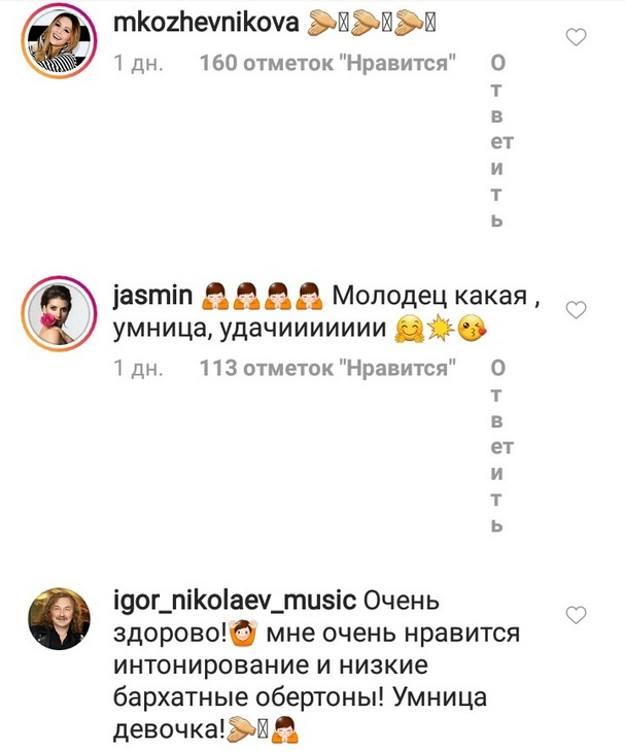Image resolution: width=625 pixels, height=752 pixels.
Task: Like the igor_nikolaev_music comment with the heart
Action: pyautogui.click(x=576, y=614)
